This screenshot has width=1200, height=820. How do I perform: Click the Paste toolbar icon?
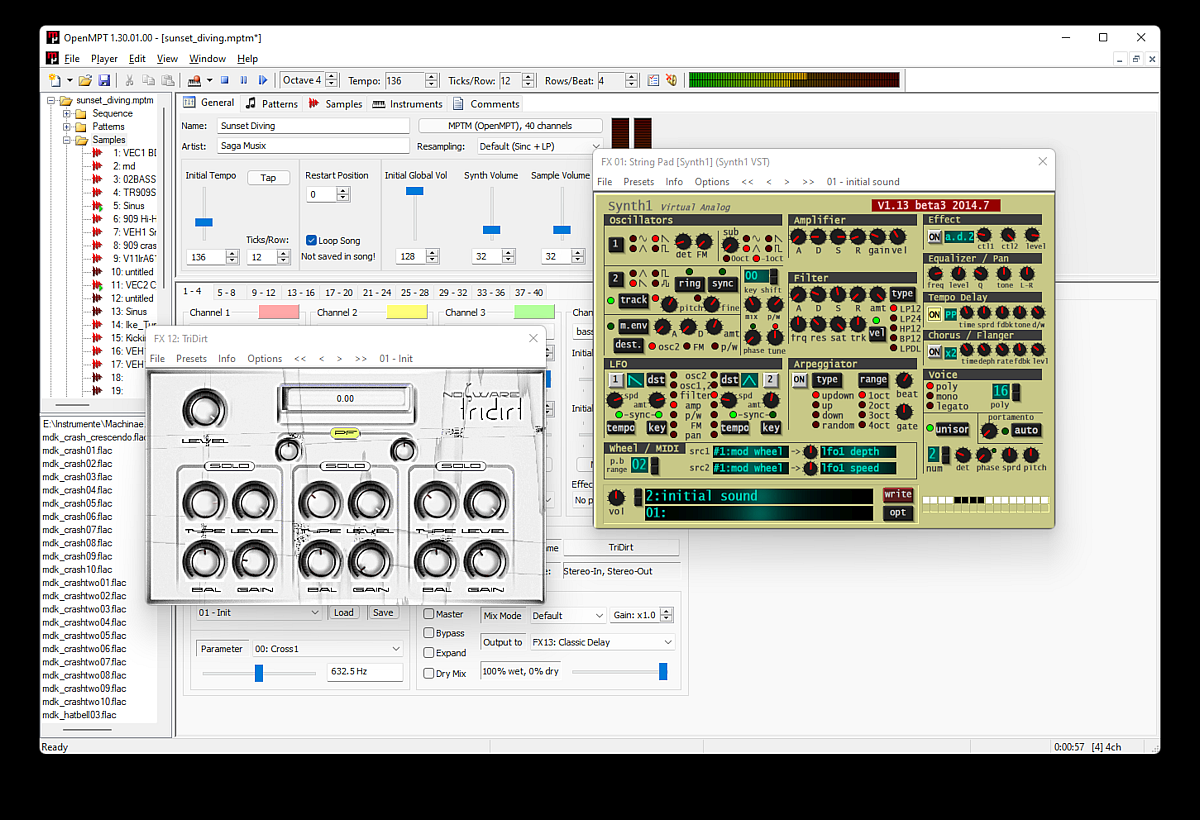coord(166,80)
